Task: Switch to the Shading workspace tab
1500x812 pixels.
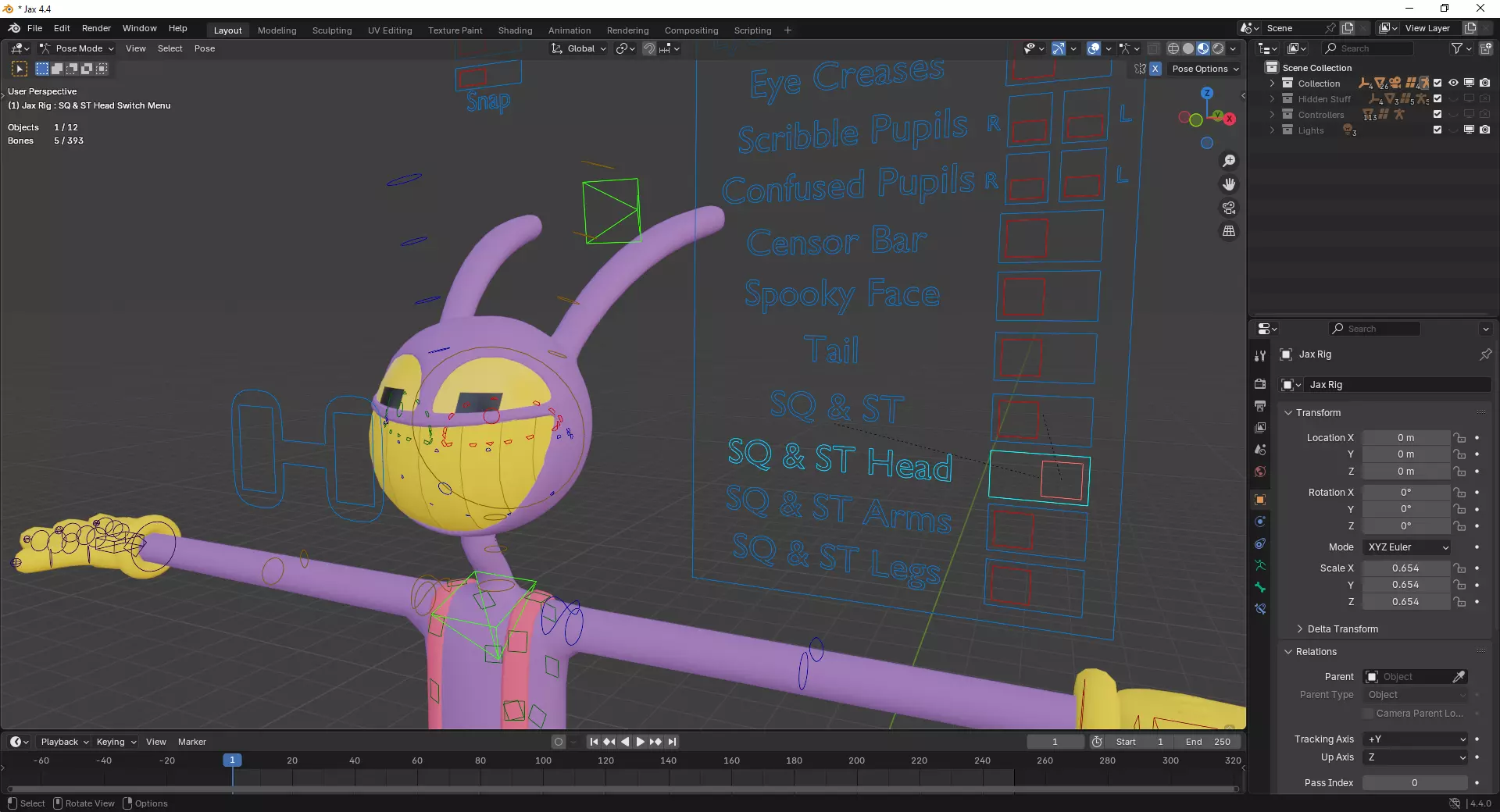Action: (515, 30)
